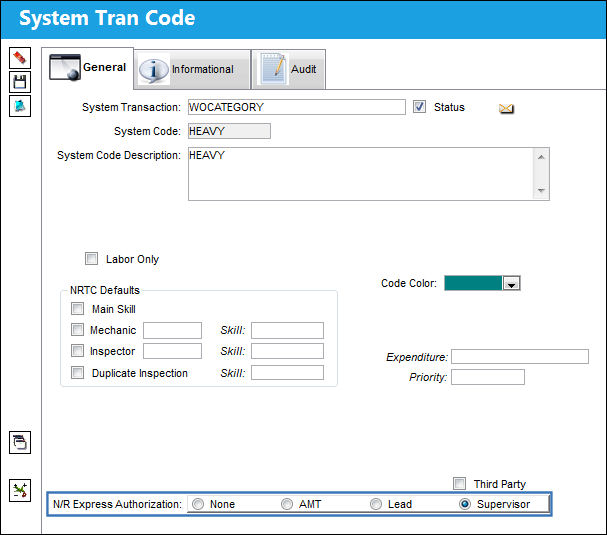Image resolution: width=607 pixels, height=535 pixels.
Task: Select AMT for N/R Express Authorization
Action: tap(287, 504)
